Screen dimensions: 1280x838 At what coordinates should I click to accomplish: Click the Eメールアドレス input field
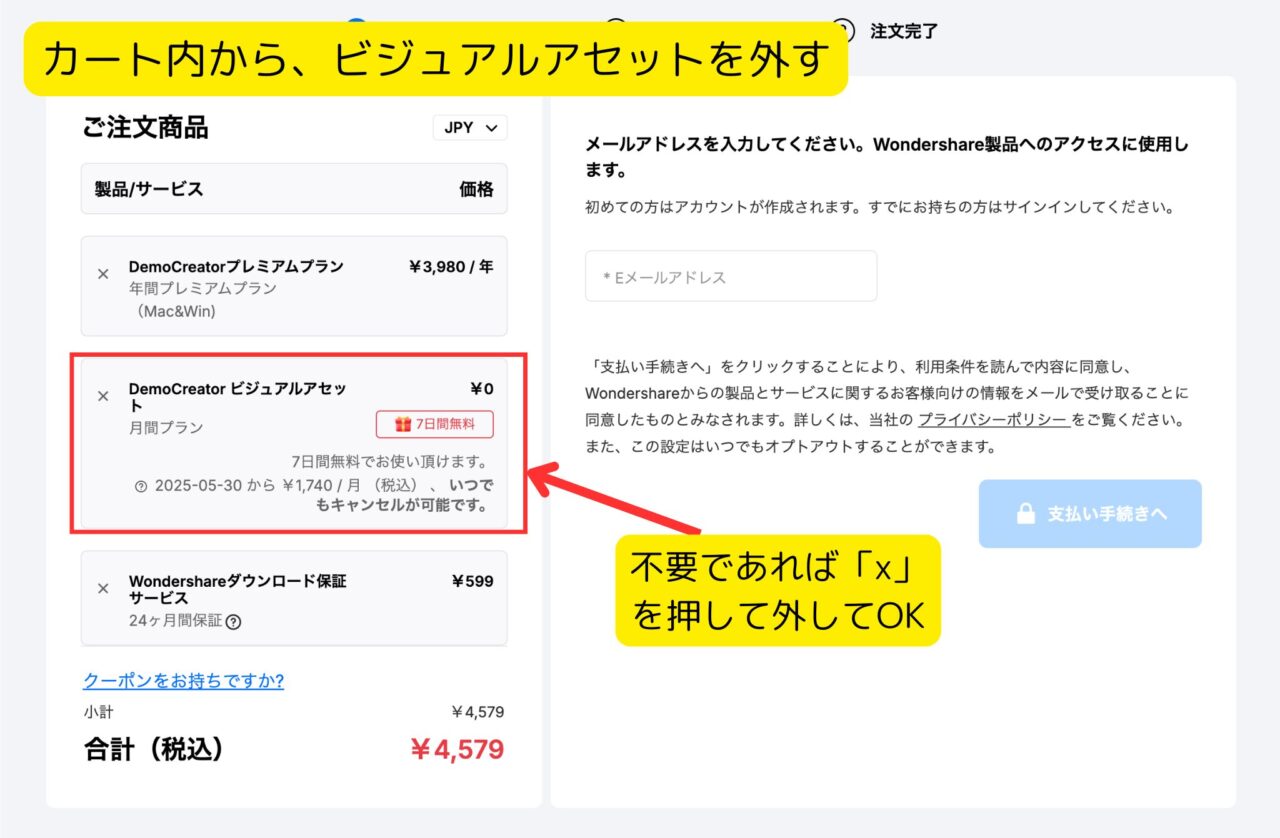click(x=731, y=276)
